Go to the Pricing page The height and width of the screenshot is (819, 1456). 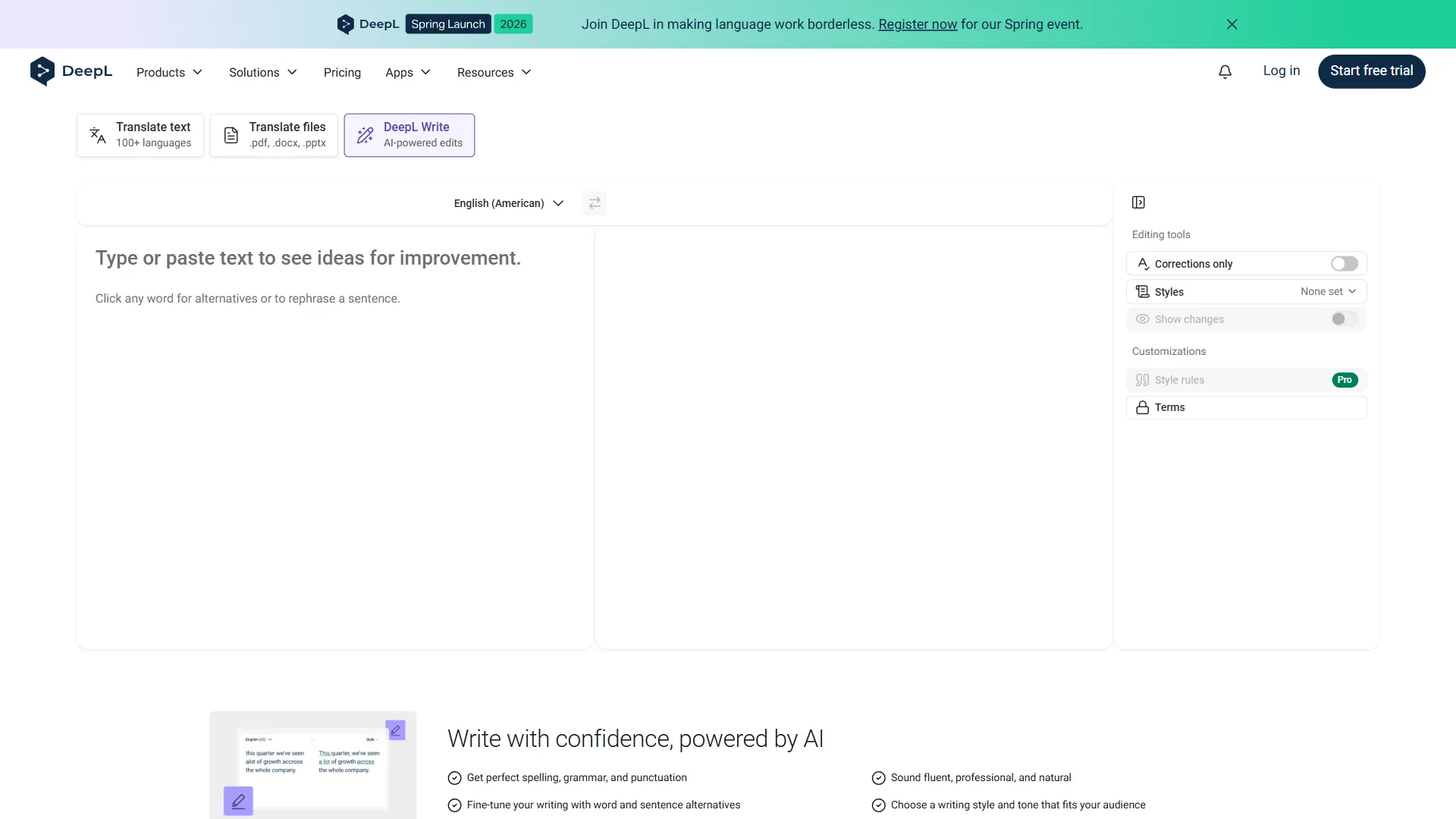(342, 72)
